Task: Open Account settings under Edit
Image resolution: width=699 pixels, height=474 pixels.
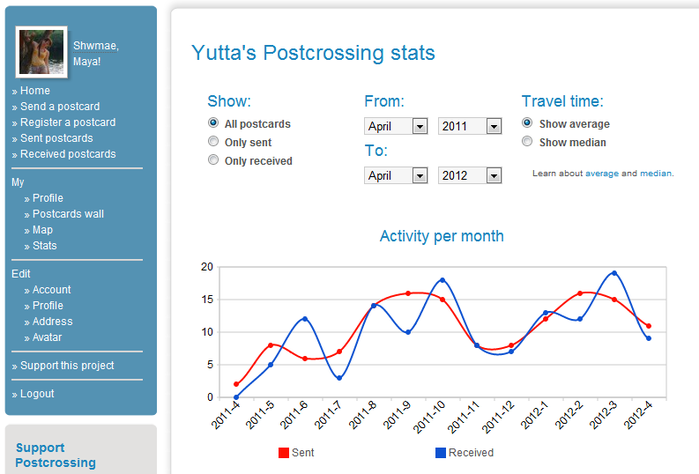Action: tap(51, 290)
